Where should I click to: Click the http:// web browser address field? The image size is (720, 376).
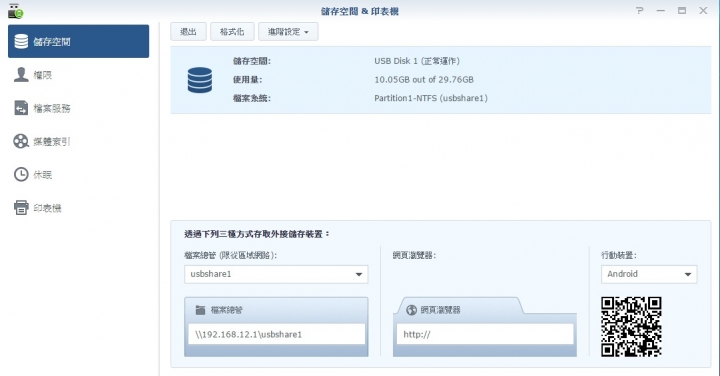coord(485,334)
